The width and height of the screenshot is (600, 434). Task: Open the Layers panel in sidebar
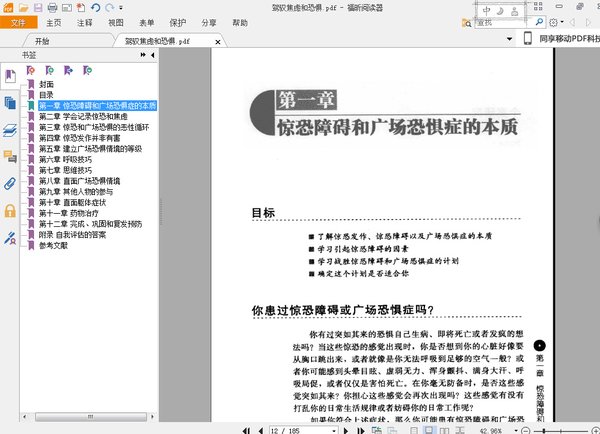(x=10, y=130)
